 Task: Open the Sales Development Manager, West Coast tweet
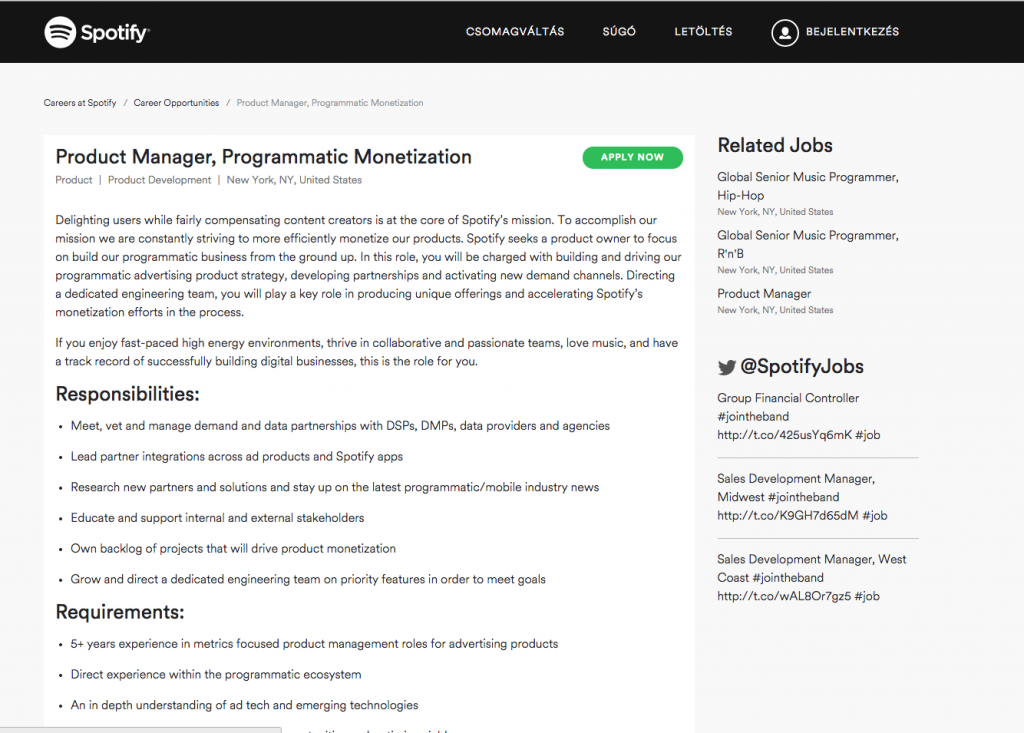click(812, 578)
